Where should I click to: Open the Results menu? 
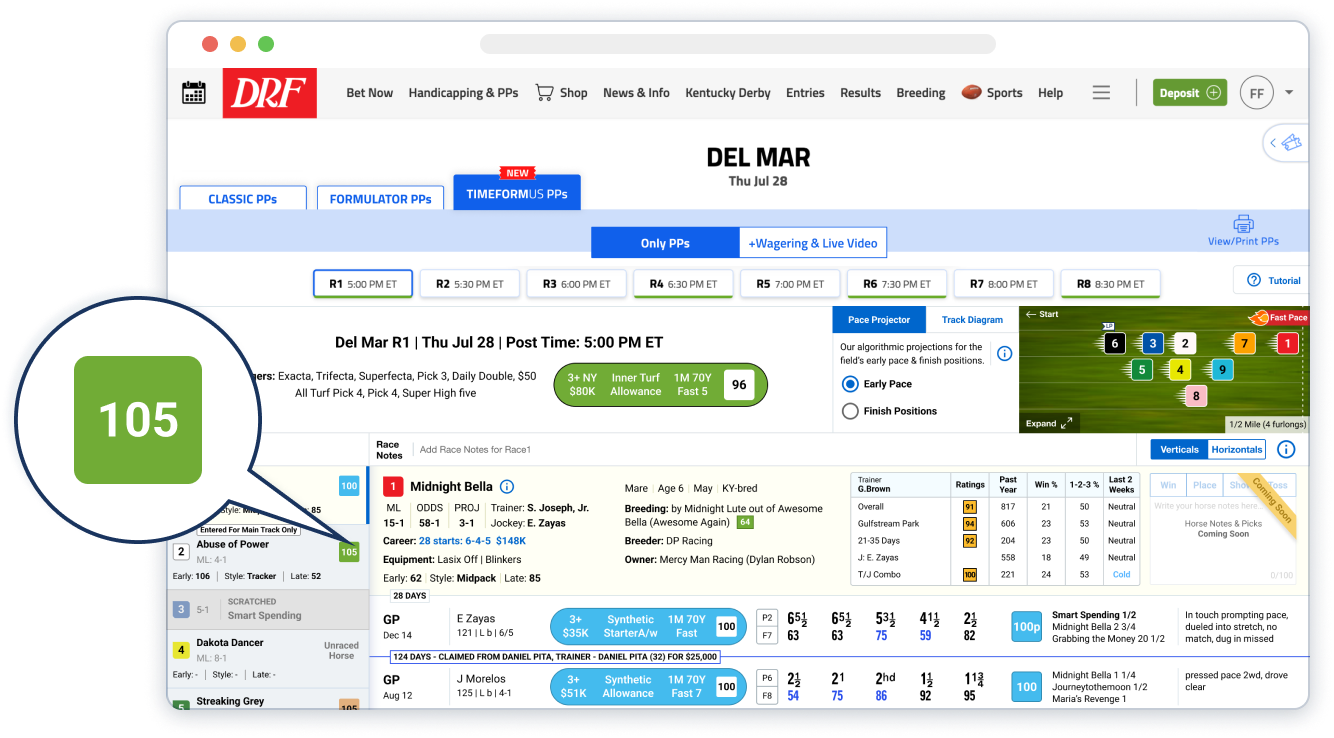click(860, 93)
